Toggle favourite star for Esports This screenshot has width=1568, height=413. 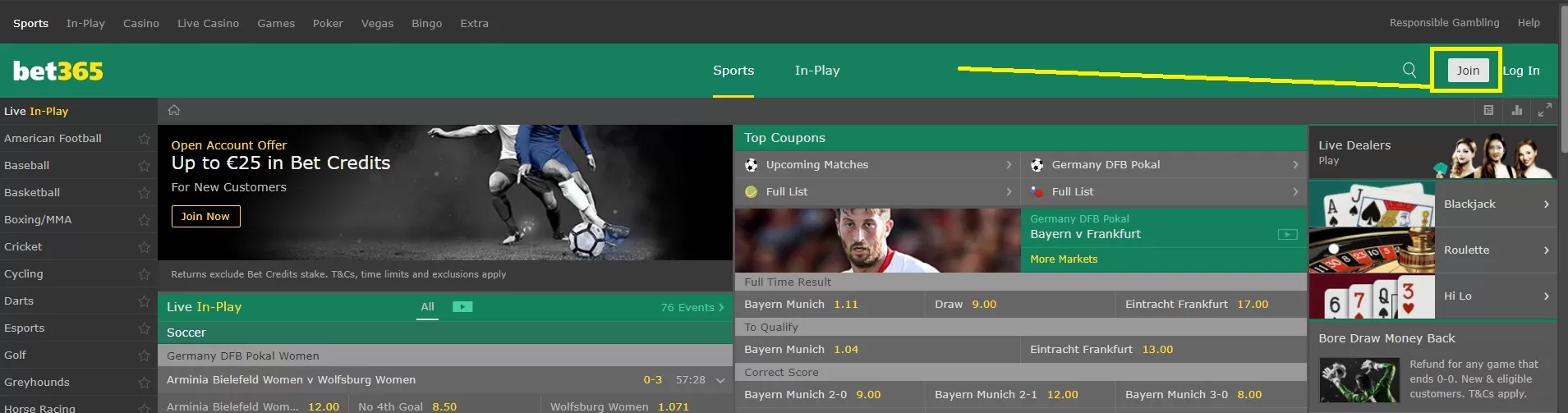[x=145, y=328]
